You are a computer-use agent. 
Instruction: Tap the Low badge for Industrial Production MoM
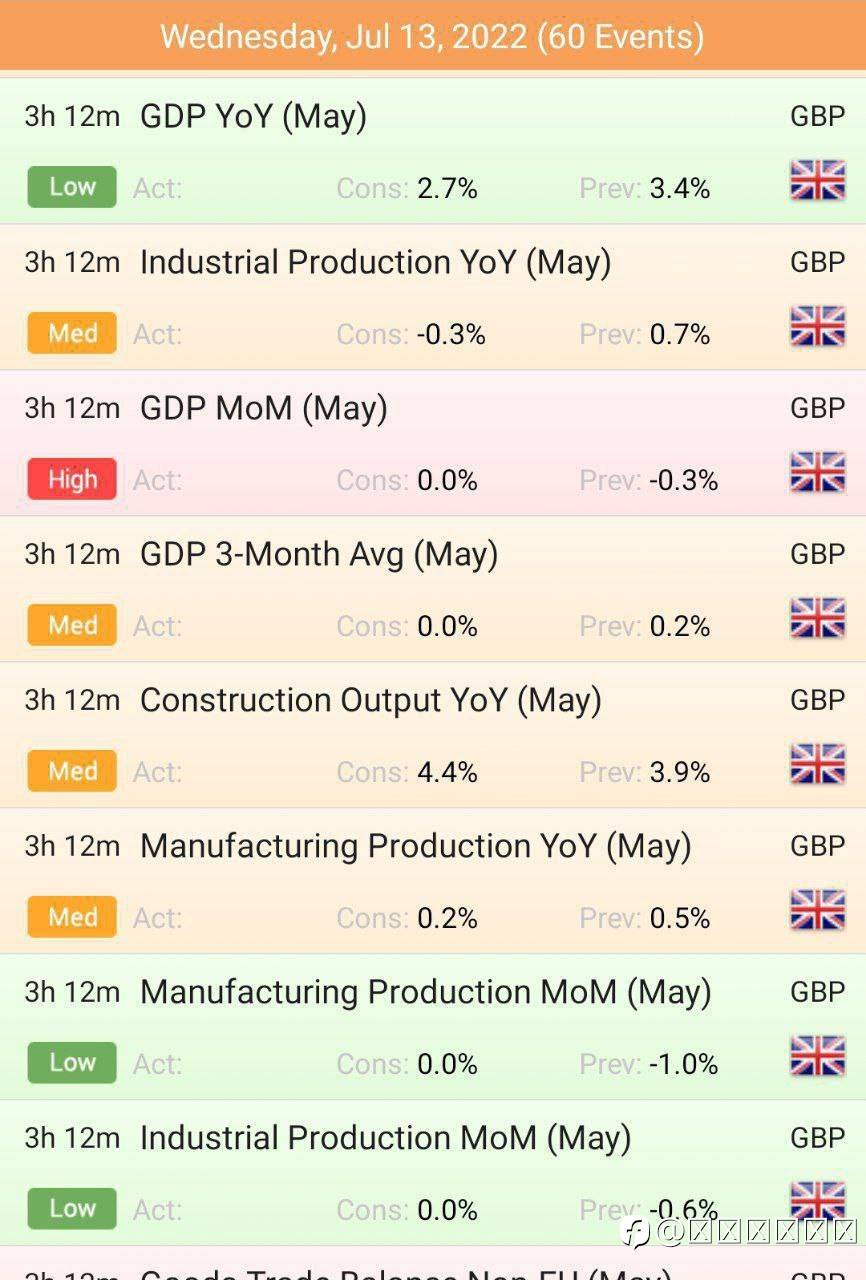(x=72, y=1208)
